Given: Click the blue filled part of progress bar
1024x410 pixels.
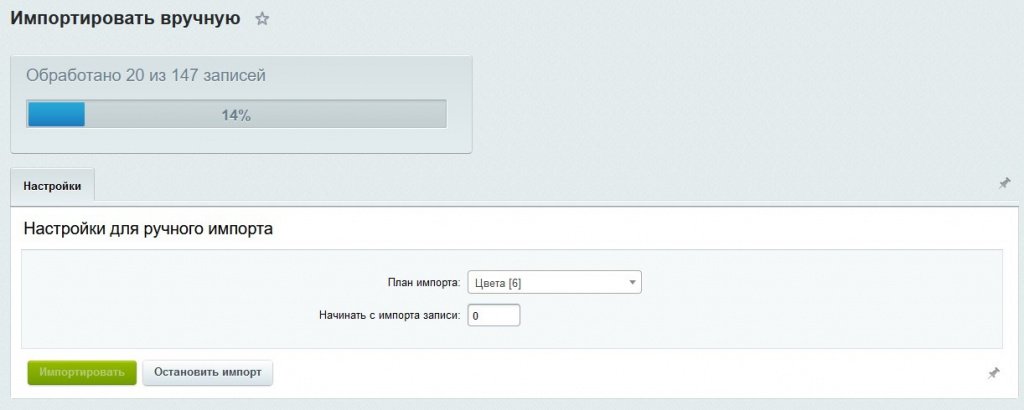Looking at the screenshot, I should 56,114.
